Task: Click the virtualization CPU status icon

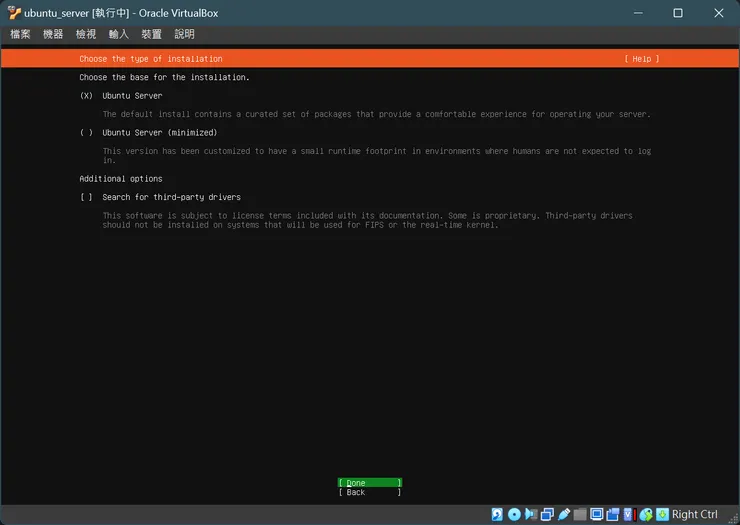Action: click(630, 514)
